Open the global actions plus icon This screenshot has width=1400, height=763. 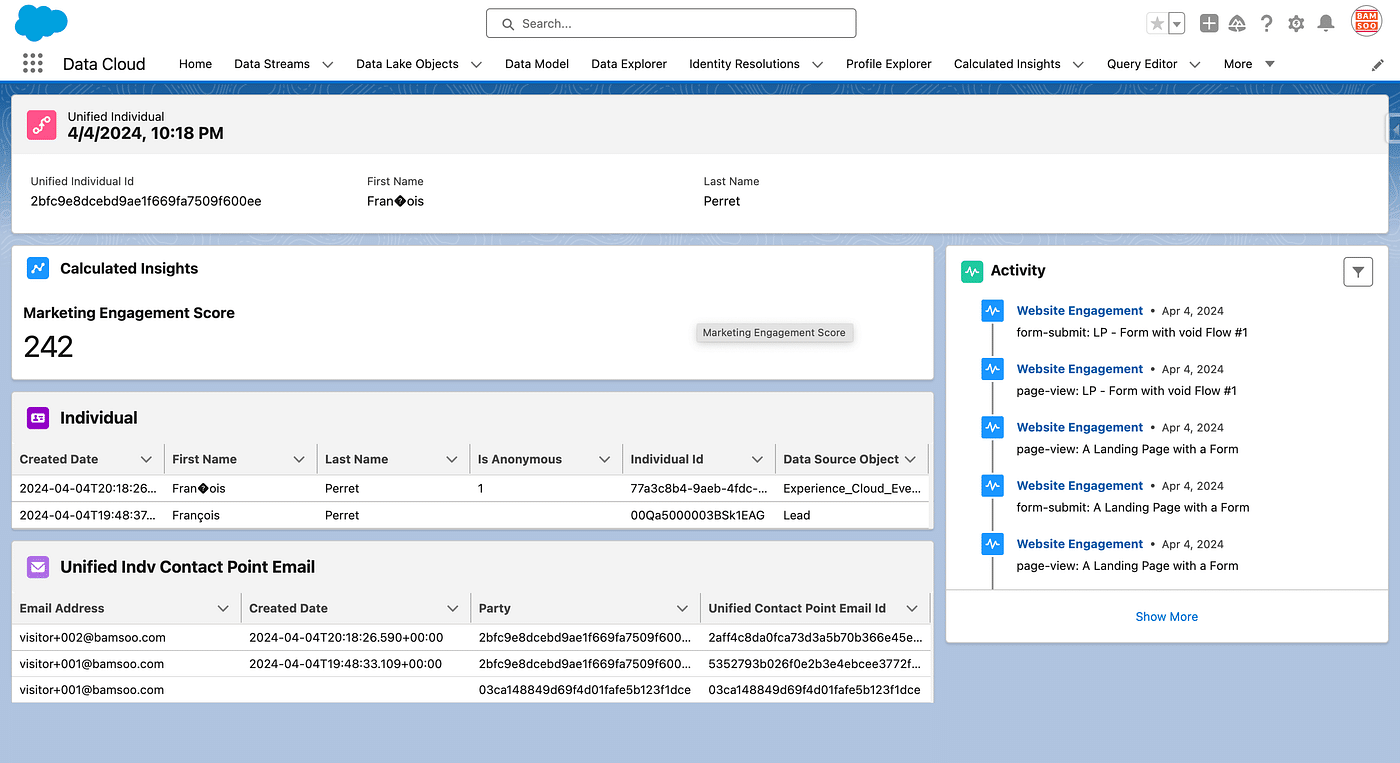pos(1209,23)
